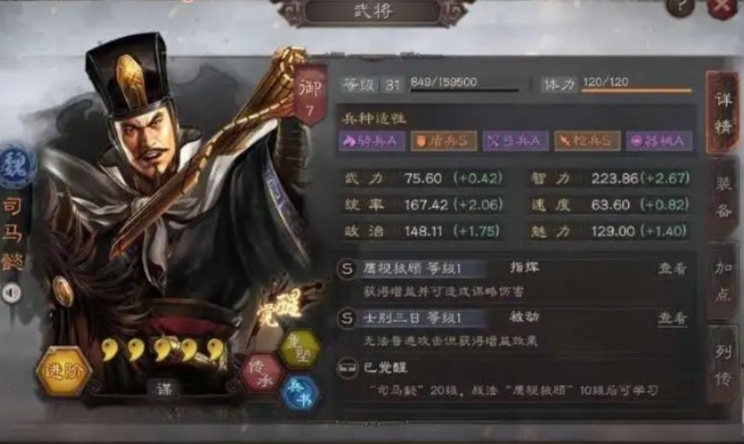Click the 御 7 red banner badge
This screenshot has width=744, height=444.
[x=311, y=96]
